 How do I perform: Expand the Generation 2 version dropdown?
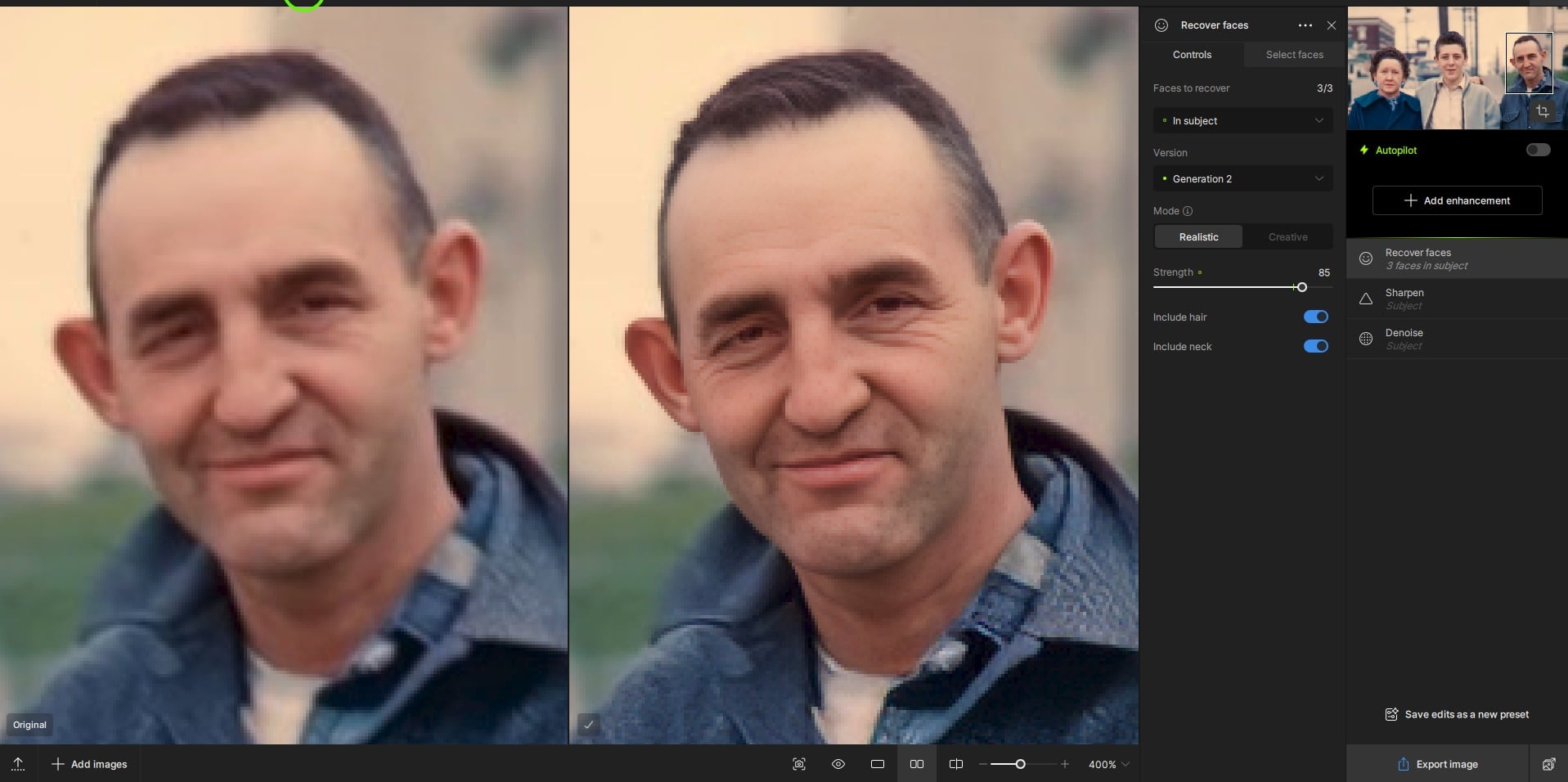pyautogui.click(x=1242, y=179)
